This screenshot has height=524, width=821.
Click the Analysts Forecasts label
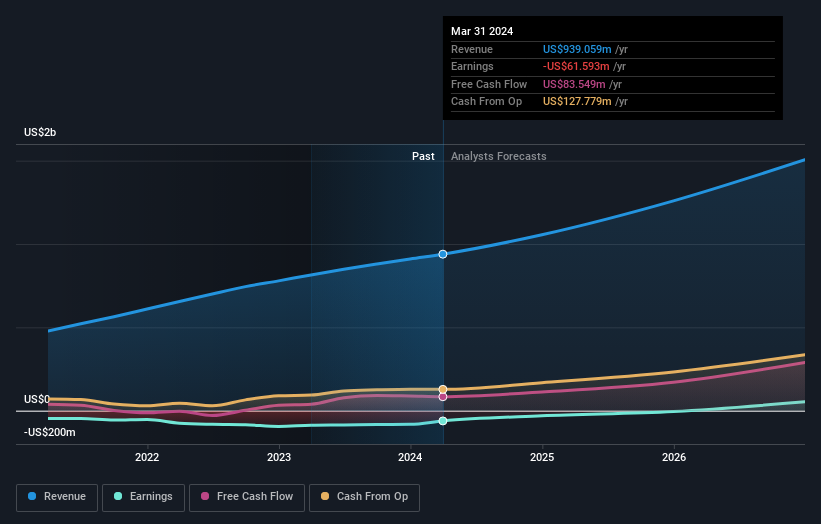tap(498, 157)
